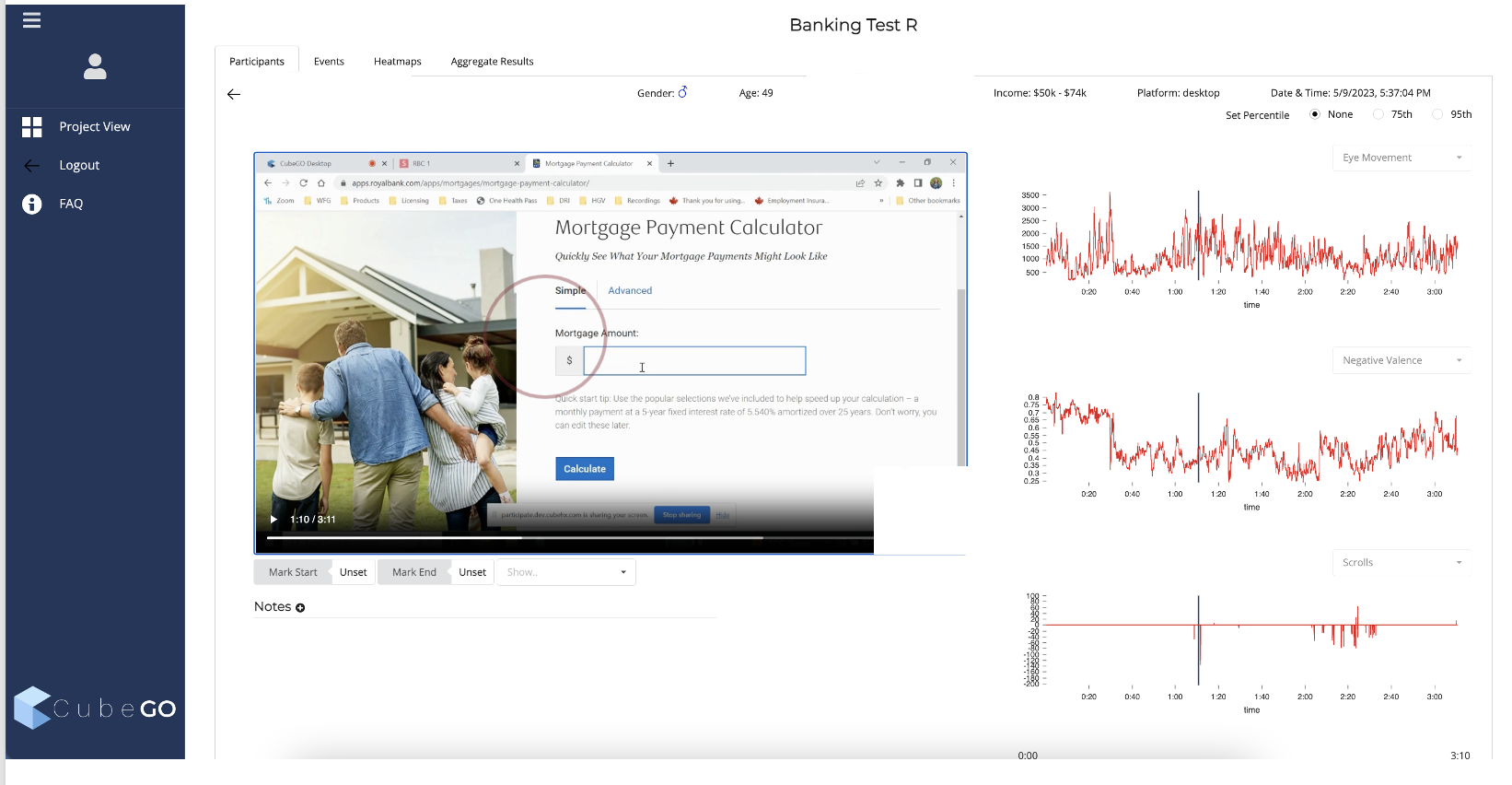This screenshot has height=785, width=1512.
Task: Open the FAQ sidebar link
Action: pos(71,205)
